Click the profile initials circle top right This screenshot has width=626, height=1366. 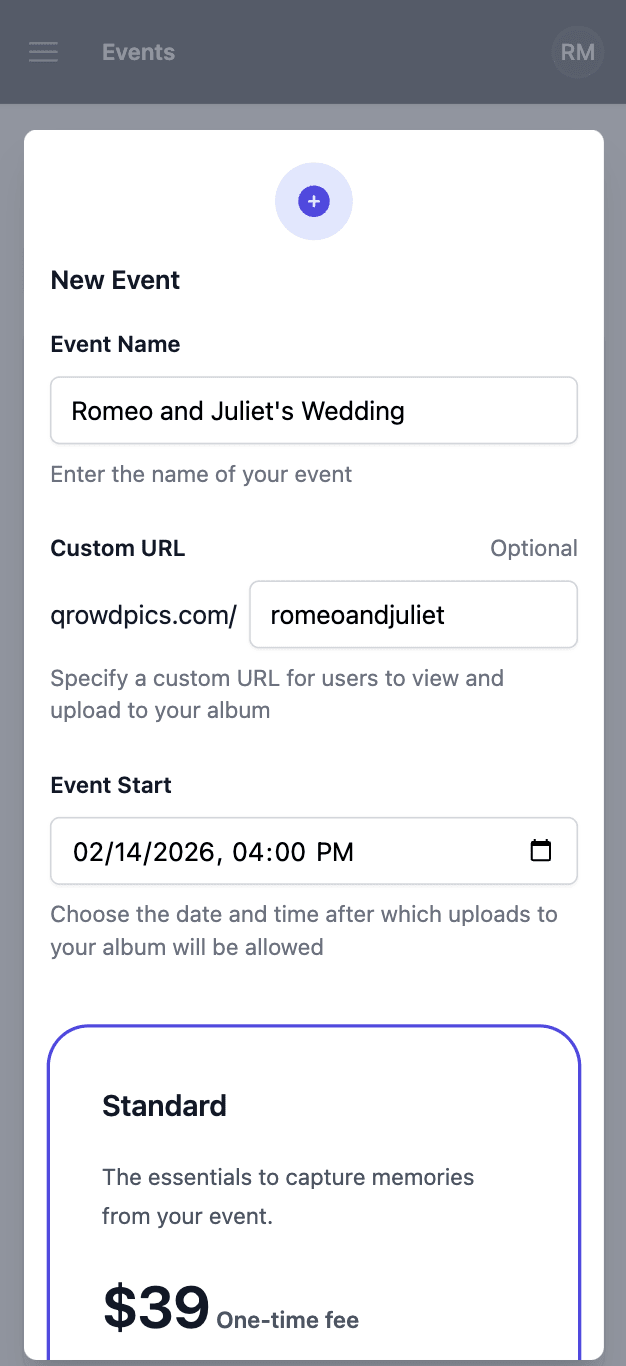click(577, 52)
